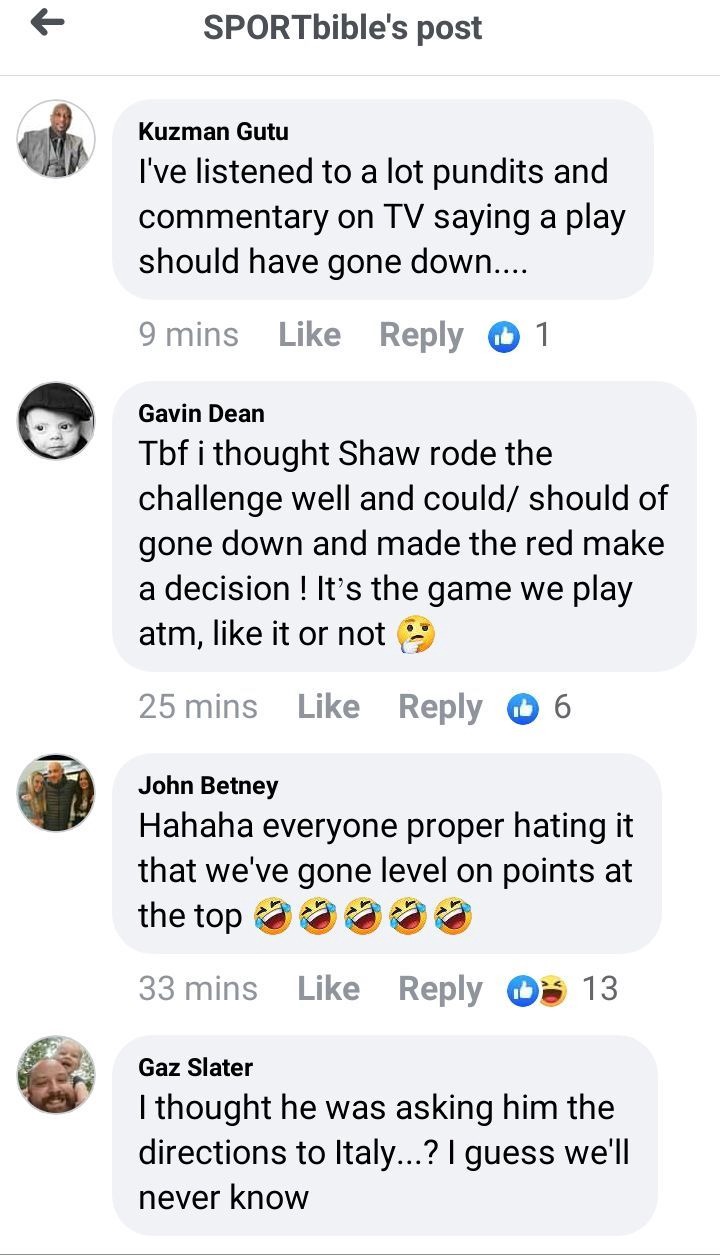Open Gaz Slater's profile picture
Image resolution: width=720 pixels, height=1256 pixels.
(x=57, y=1075)
